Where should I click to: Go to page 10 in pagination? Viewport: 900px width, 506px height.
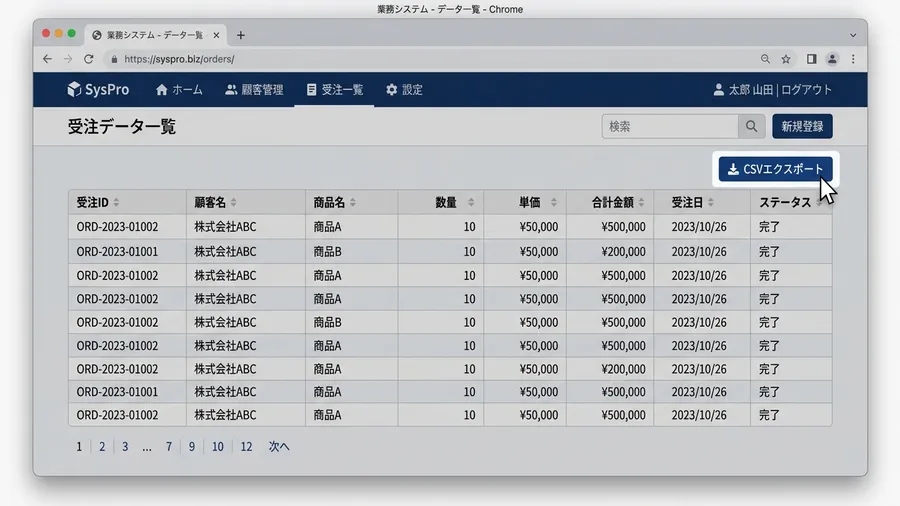(x=218, y=446)
